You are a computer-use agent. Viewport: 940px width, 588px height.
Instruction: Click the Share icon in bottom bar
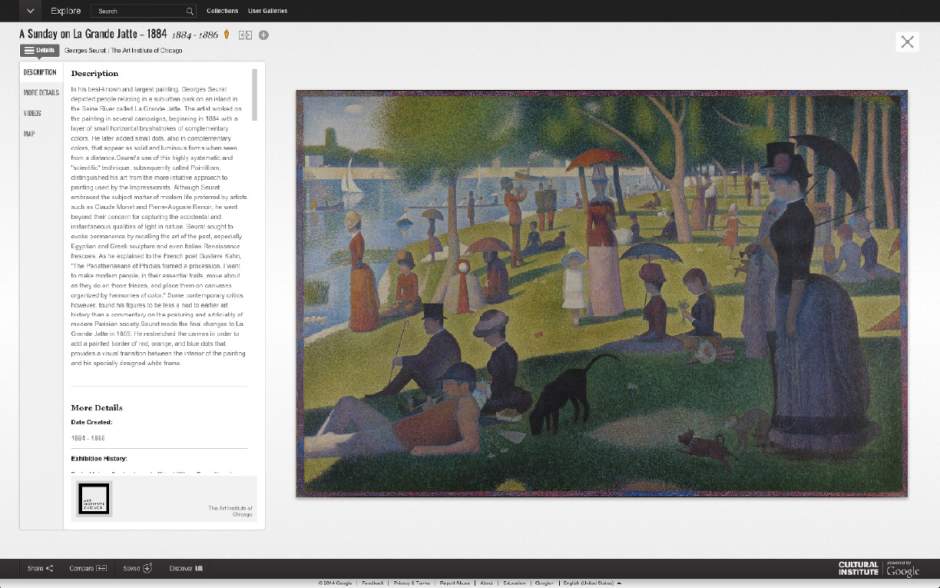tap(49, 568)
